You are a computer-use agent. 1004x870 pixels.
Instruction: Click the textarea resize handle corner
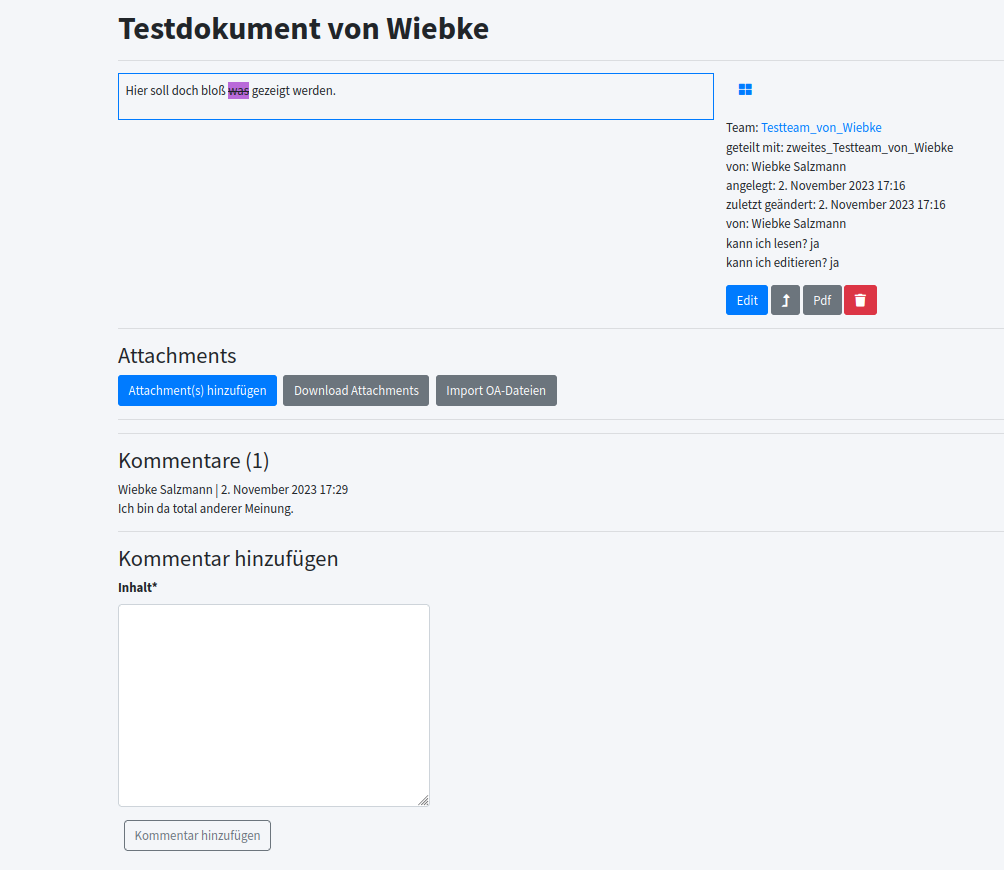coord(423,800)
